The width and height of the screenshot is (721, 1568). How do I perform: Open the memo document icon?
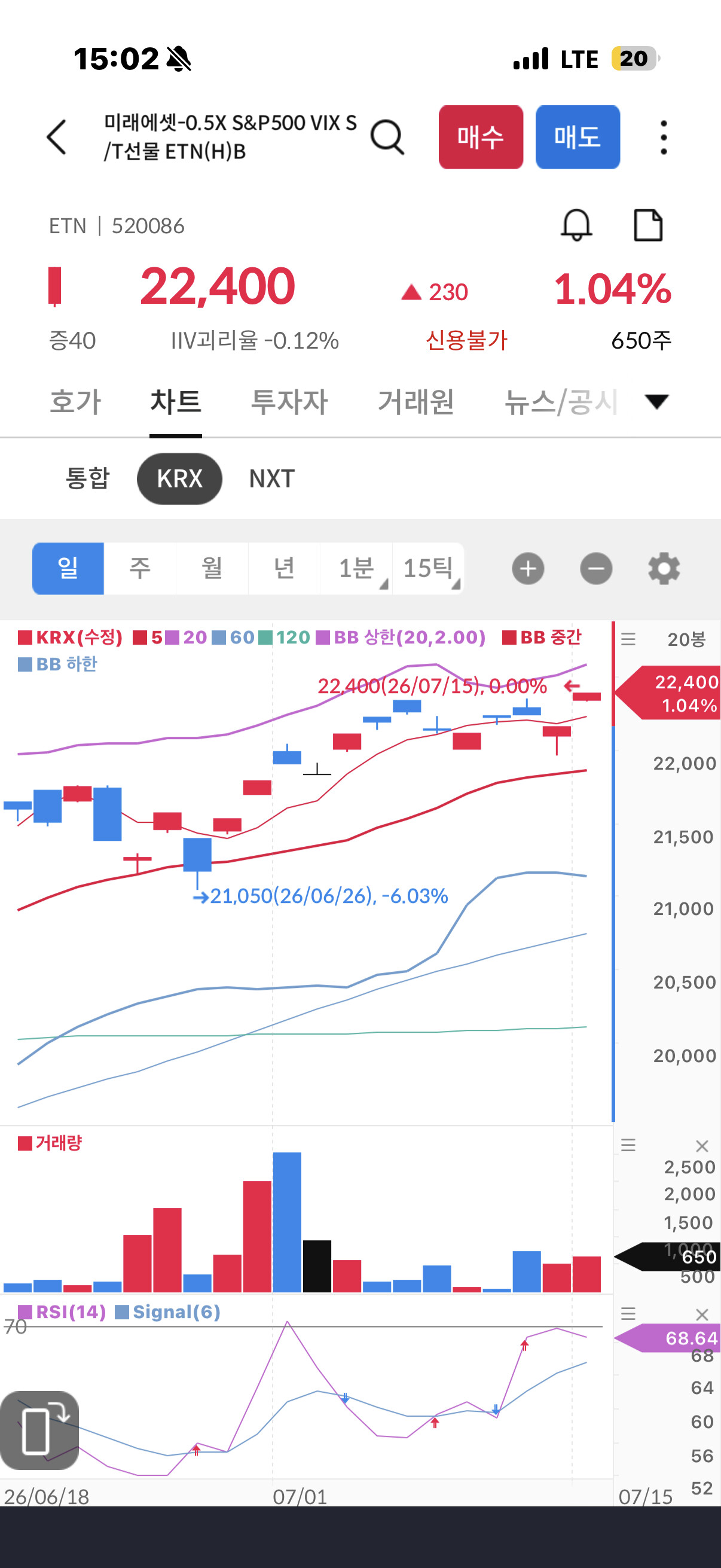tap(648, 225)
